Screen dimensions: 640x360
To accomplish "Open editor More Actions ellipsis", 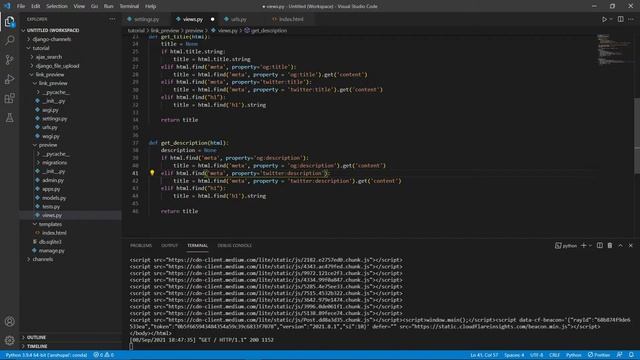I will [631, 19].
